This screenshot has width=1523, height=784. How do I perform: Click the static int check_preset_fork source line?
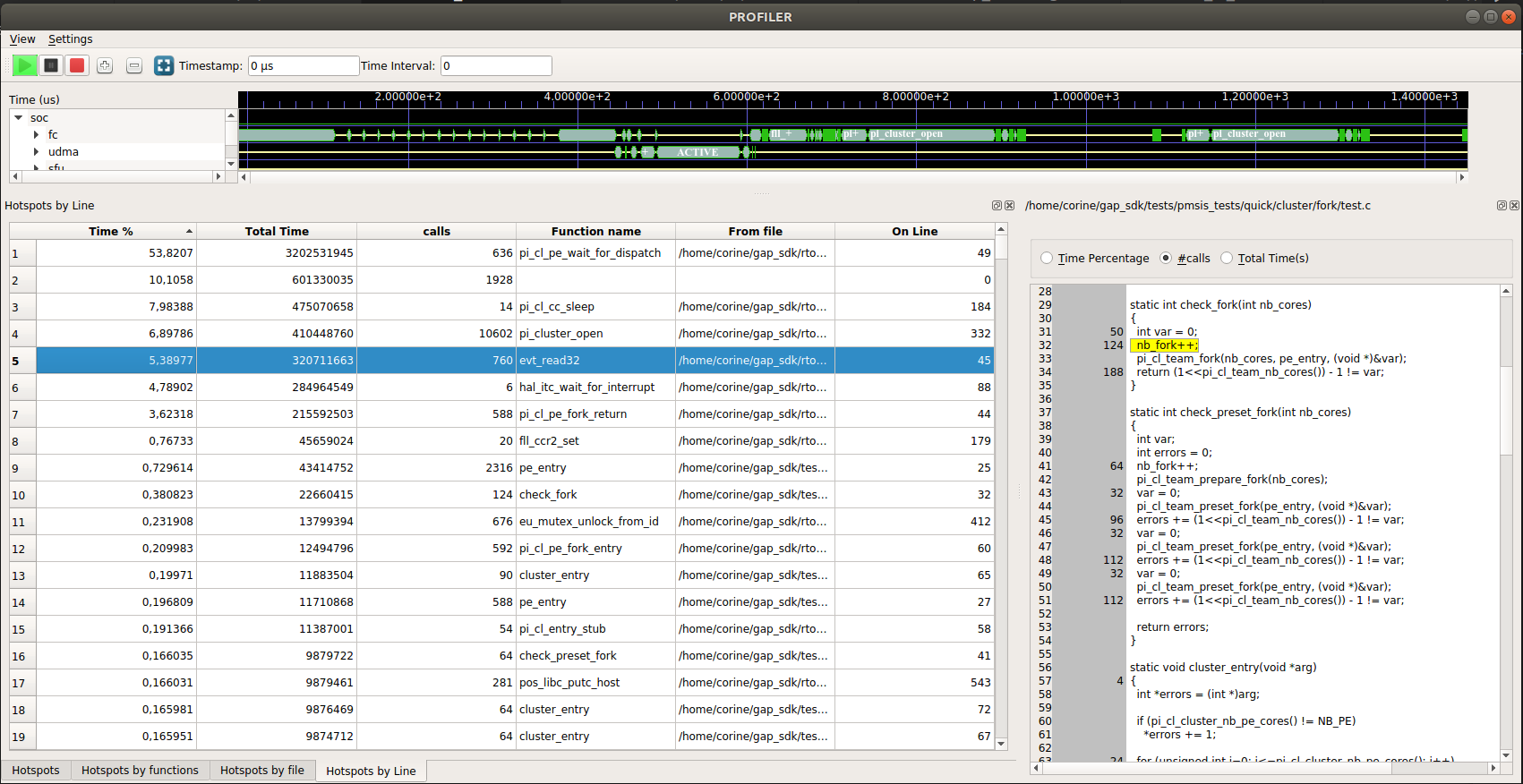pyautogui.click(x=1240, y=413)
